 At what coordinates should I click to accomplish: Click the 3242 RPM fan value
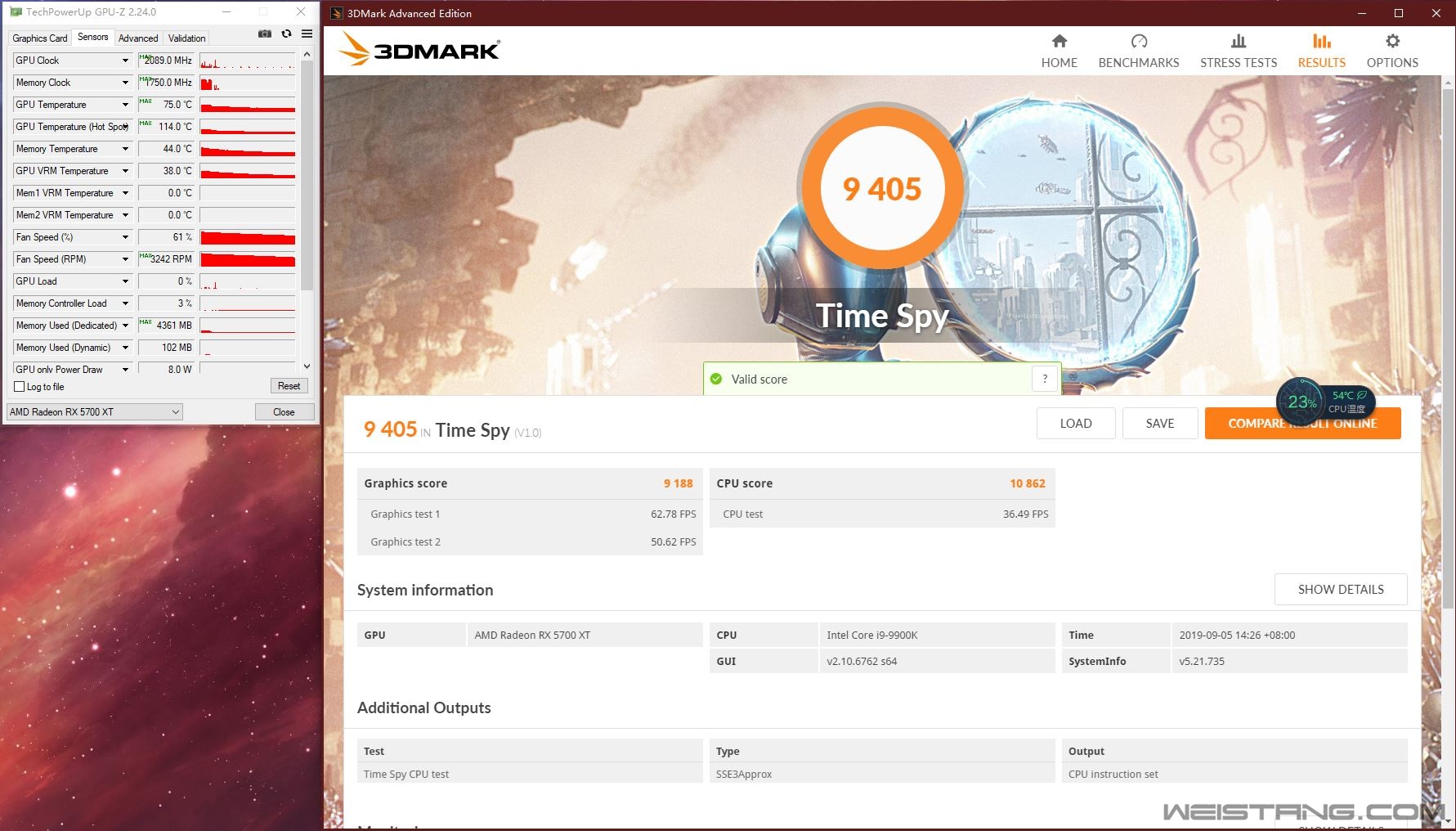(x=166, y=259)
